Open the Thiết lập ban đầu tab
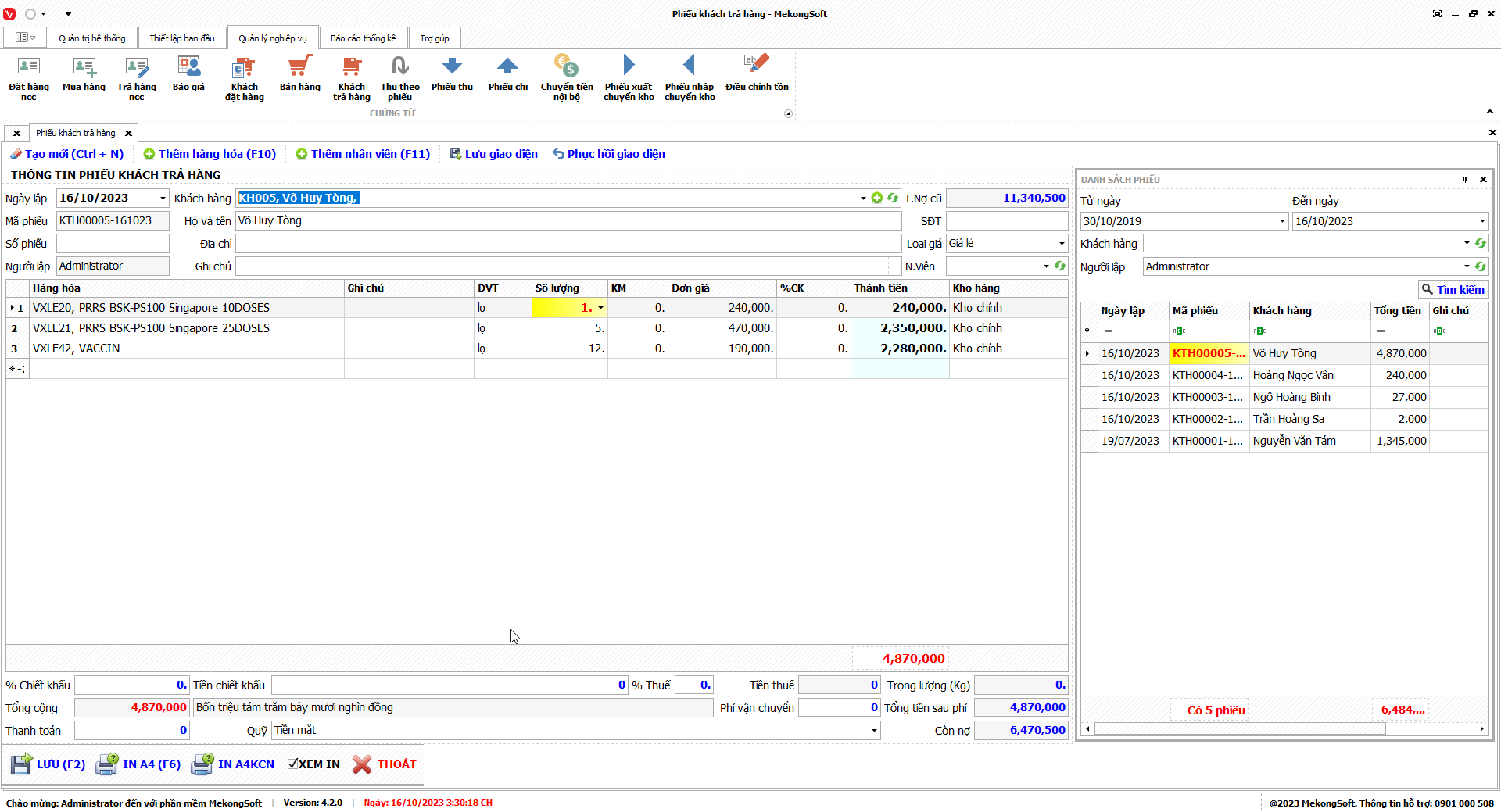 [x=181, y=38]
